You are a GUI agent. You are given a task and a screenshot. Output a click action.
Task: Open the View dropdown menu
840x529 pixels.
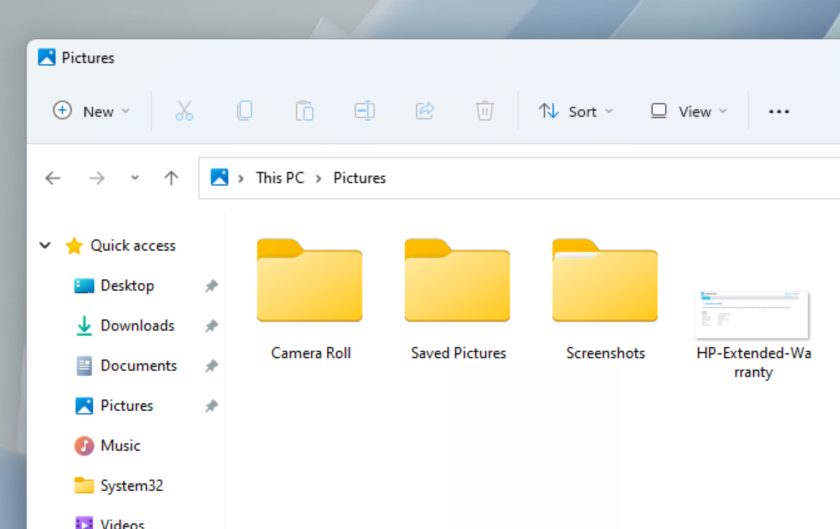(688, 111)
